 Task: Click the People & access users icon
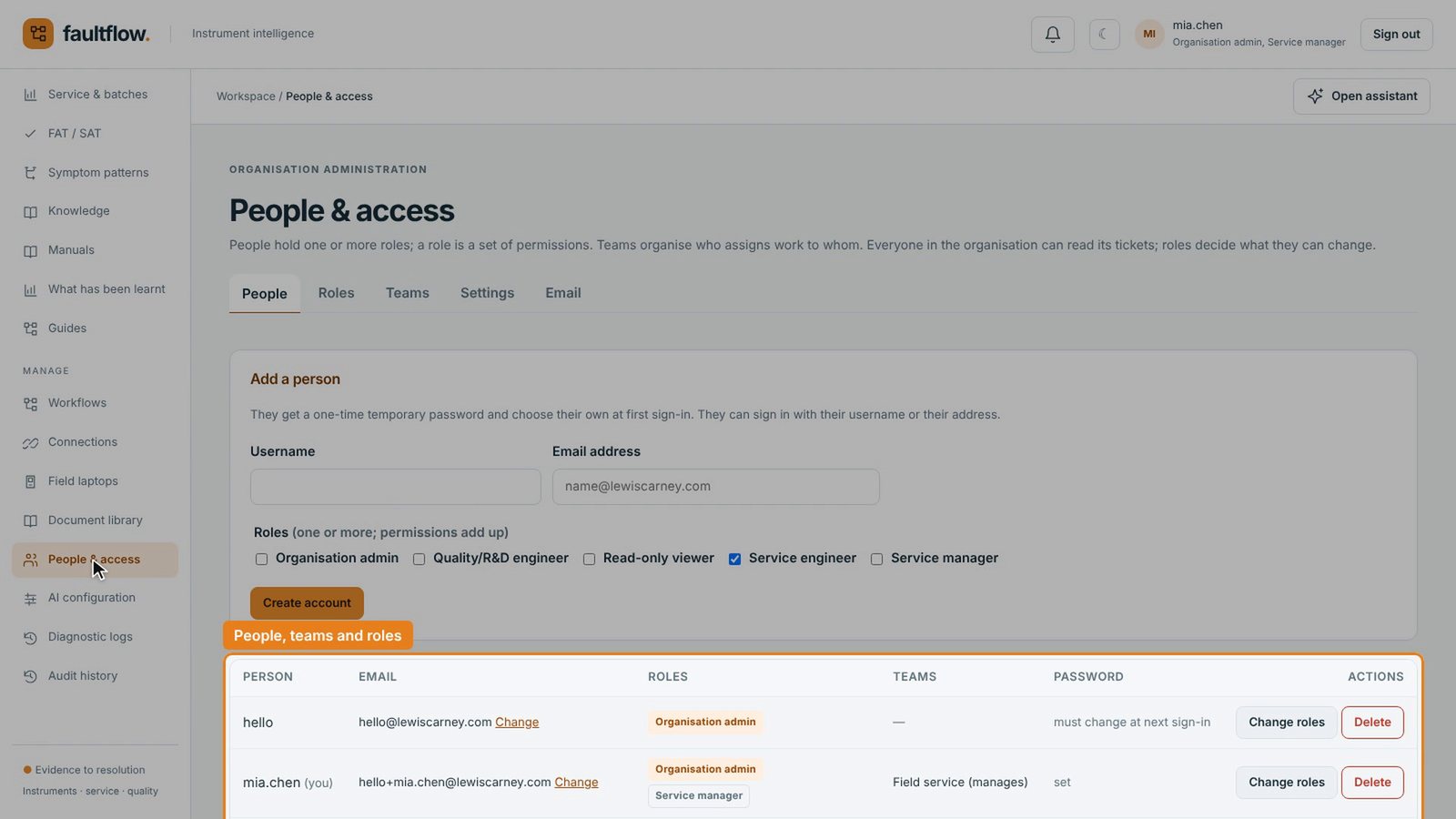point(30,560)
